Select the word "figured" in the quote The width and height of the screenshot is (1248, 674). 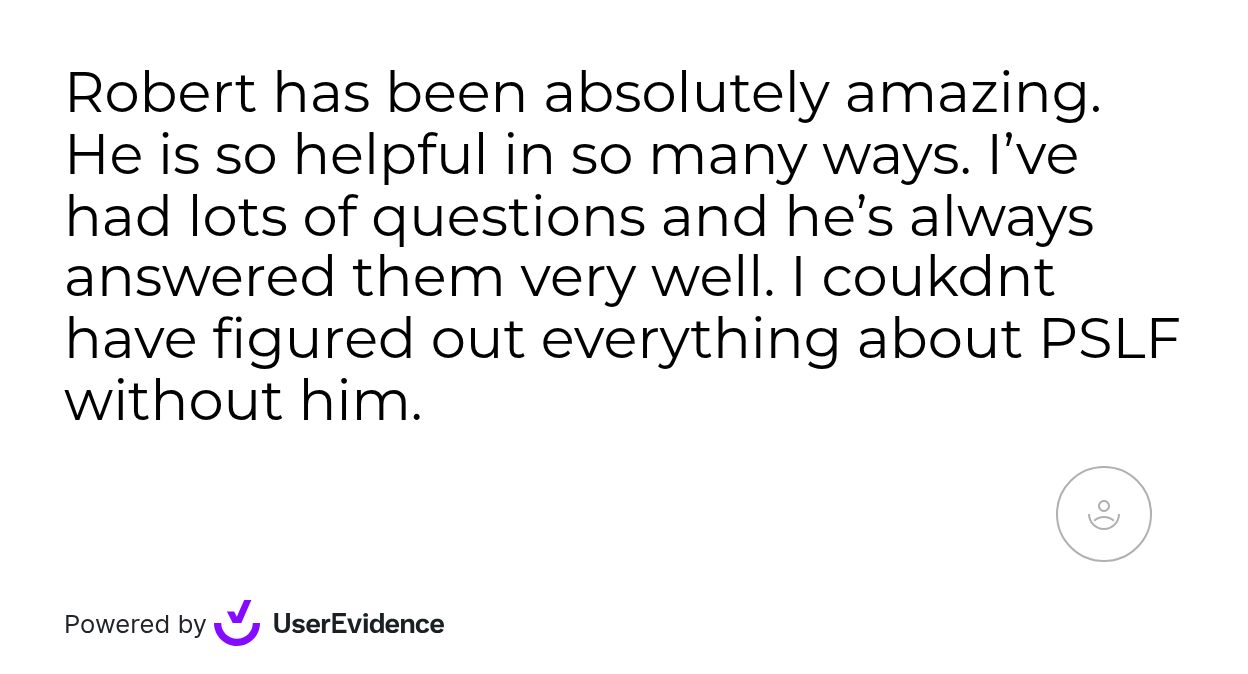pos(312,339)
